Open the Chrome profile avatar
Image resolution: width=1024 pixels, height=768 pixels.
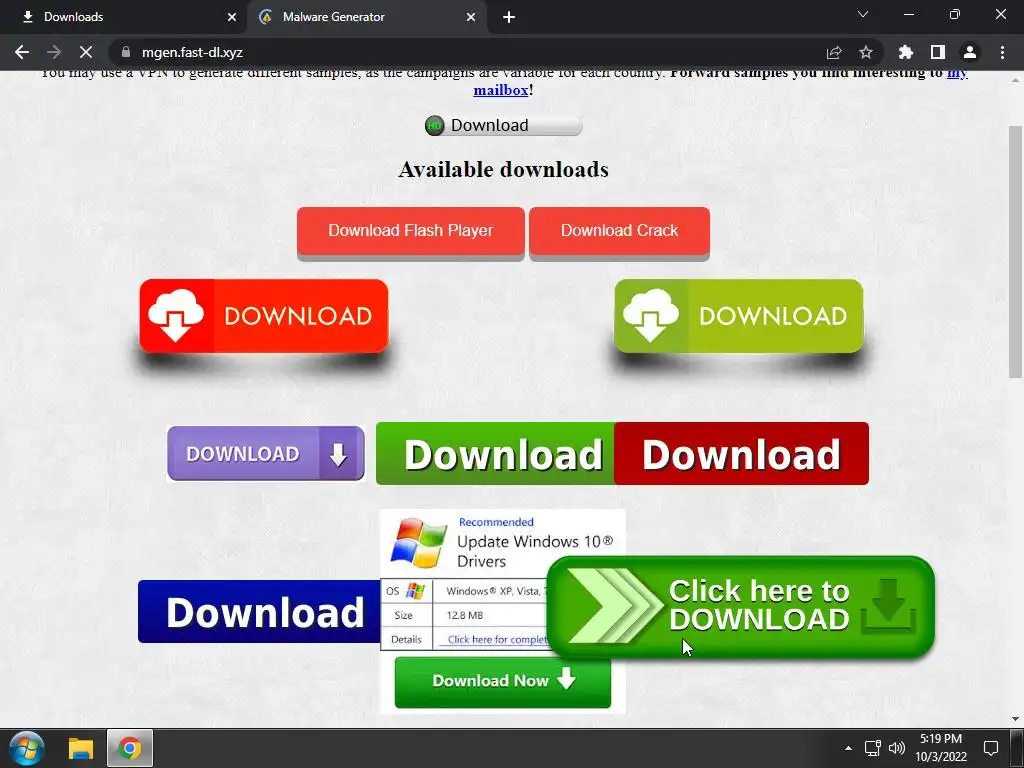pyautogui.click(x=970, y=52)
